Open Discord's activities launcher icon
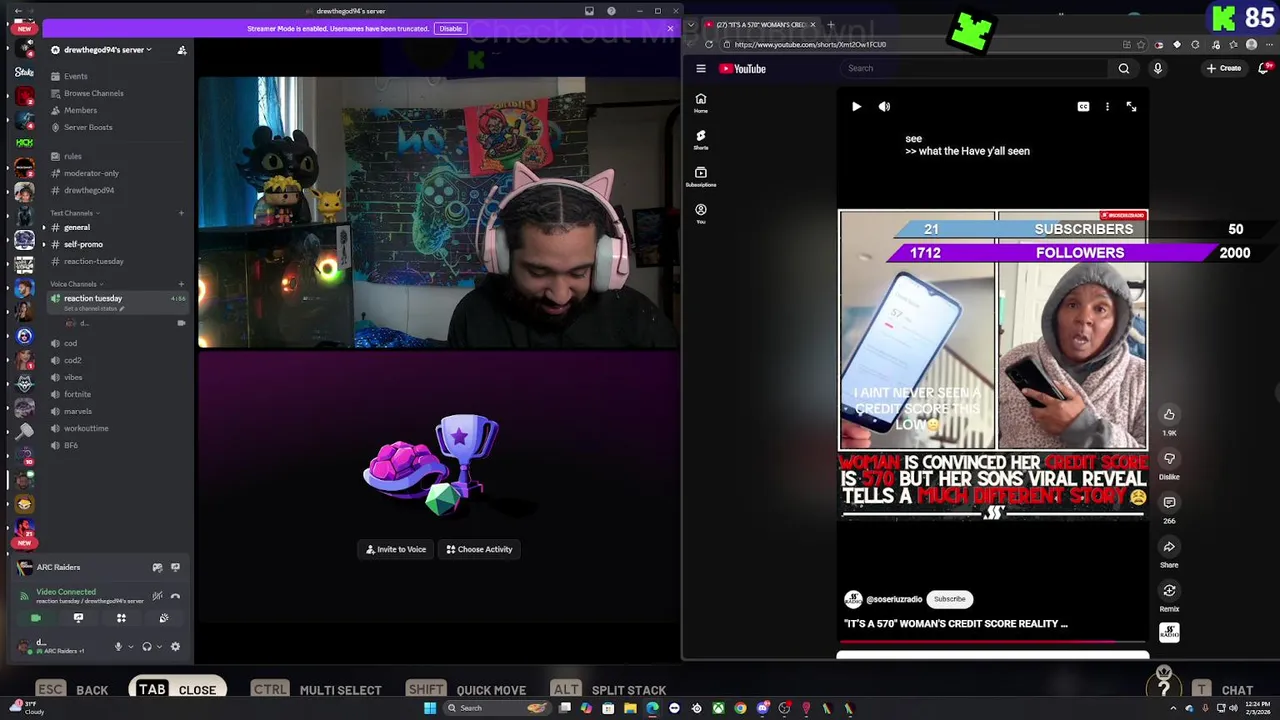 click(x=121, y=618)
